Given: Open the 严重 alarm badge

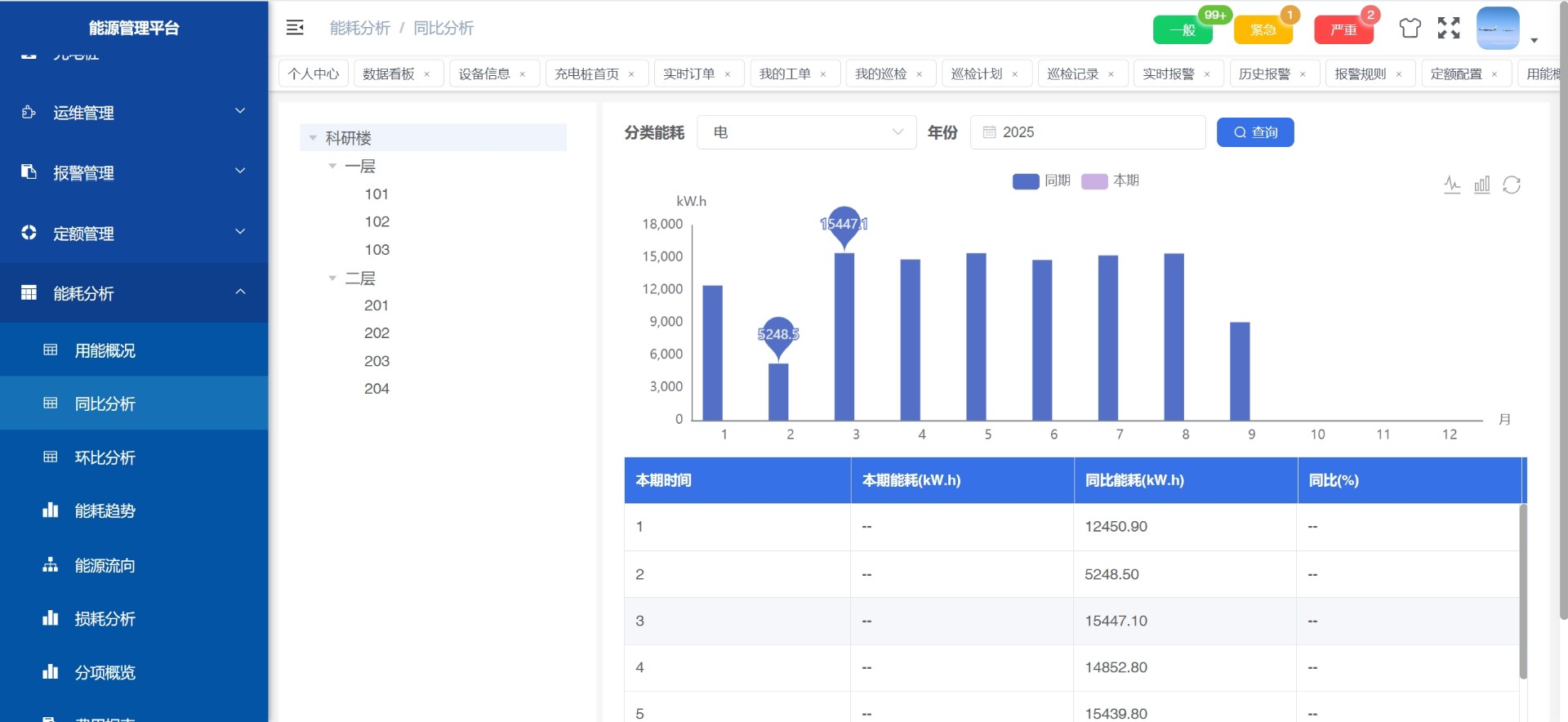Looking at the screenshot, I should 1343,30.
